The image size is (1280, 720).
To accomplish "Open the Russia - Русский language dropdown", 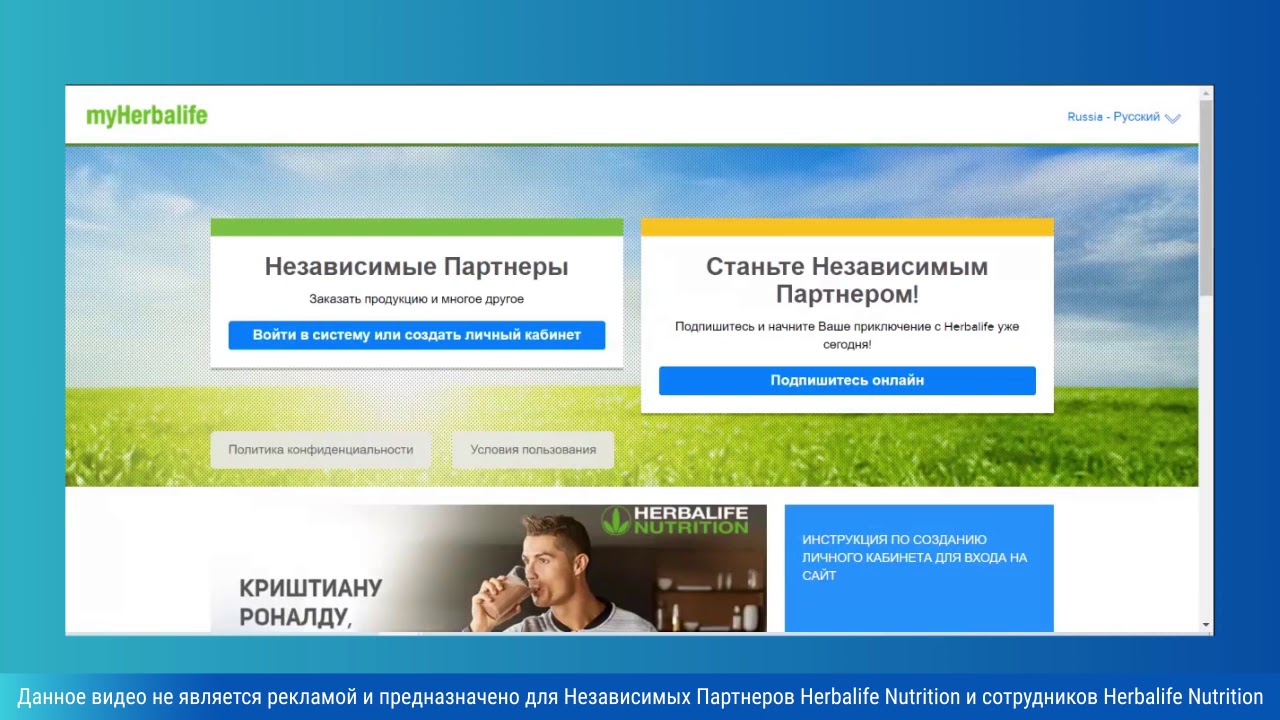I will pyautogui.click(x=1124, y=117).
